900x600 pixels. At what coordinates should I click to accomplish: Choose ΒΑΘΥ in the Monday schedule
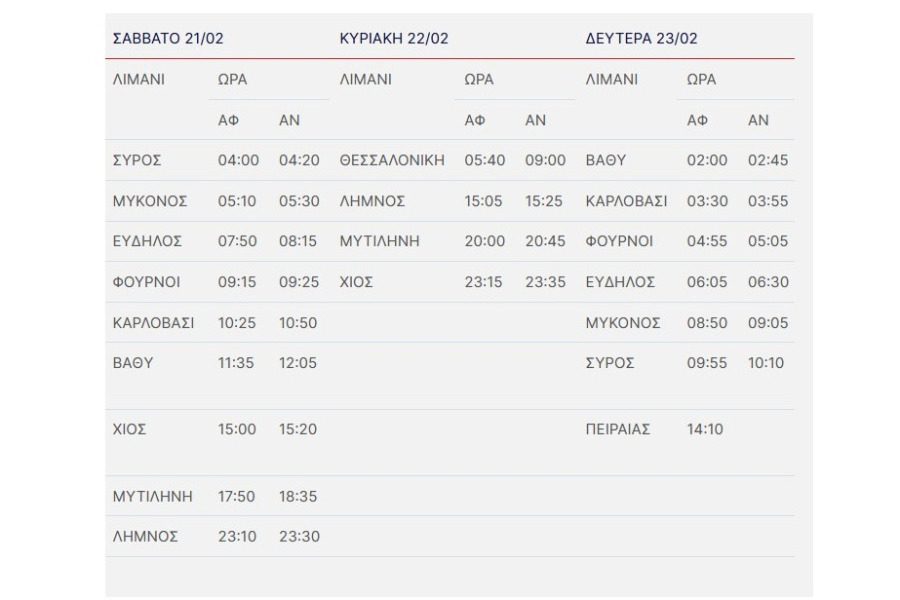point(606,160)
